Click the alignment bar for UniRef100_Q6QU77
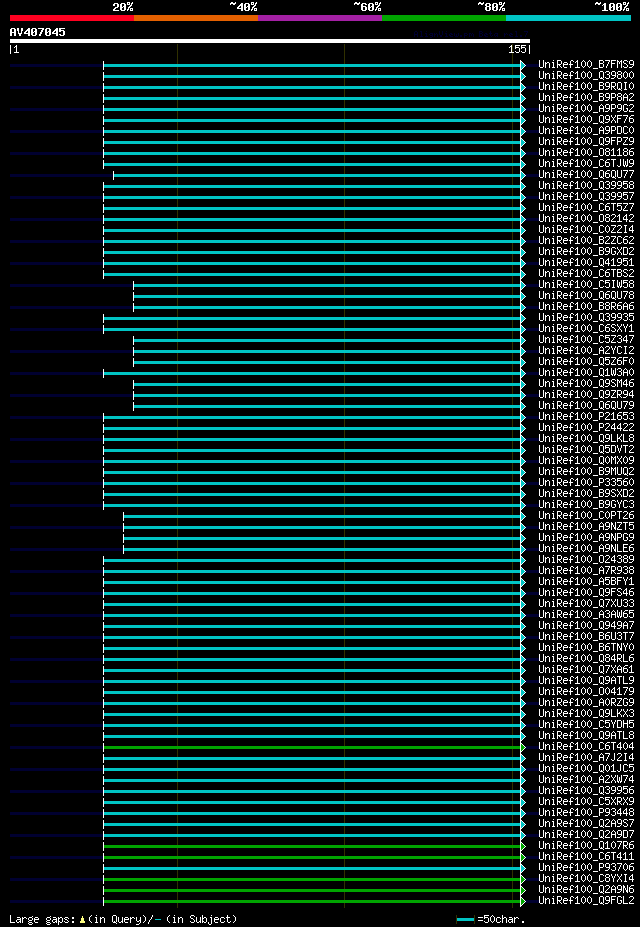 (319, 175)
